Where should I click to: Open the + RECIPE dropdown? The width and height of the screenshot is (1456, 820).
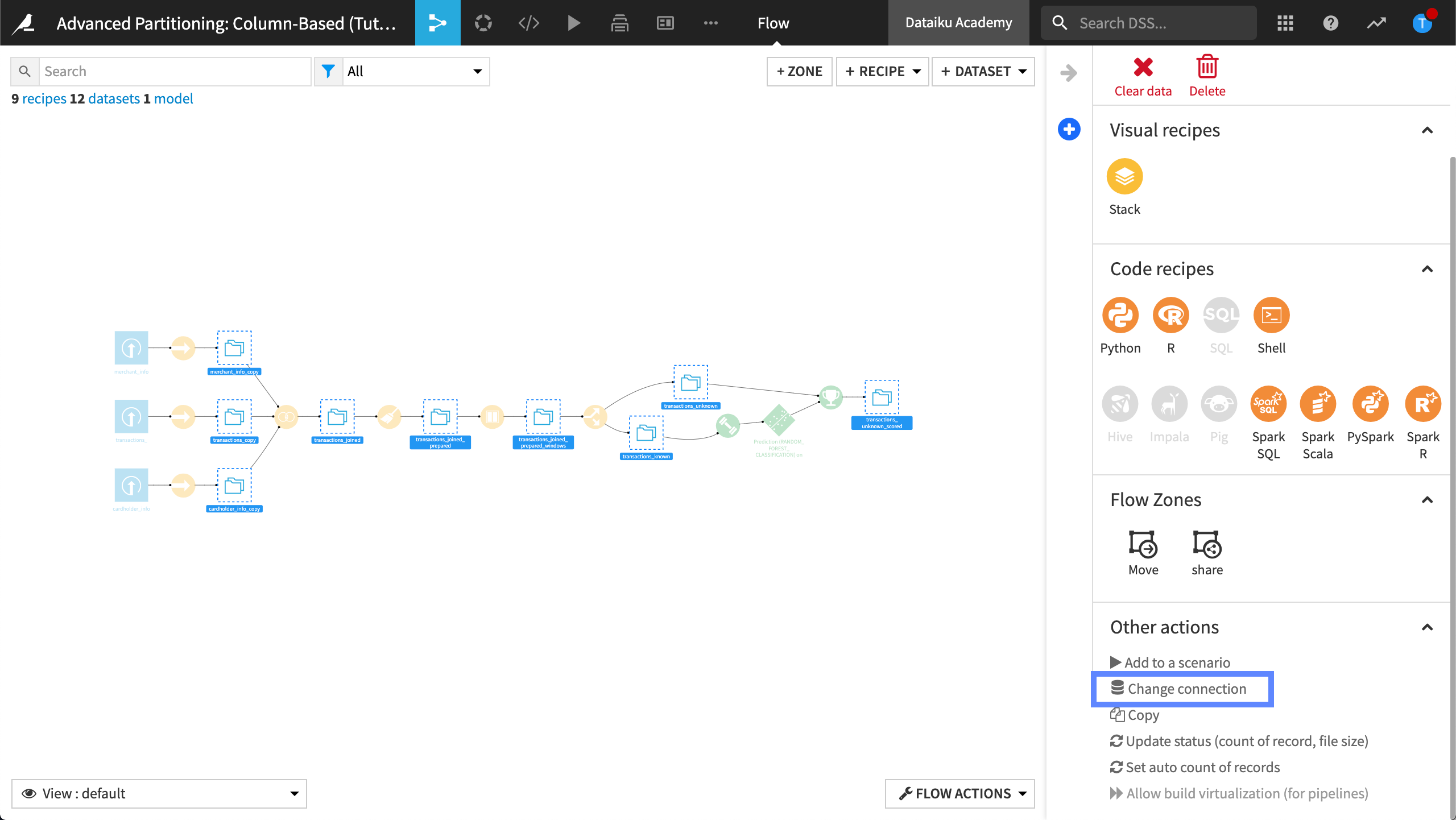click(x=882, y=71)
